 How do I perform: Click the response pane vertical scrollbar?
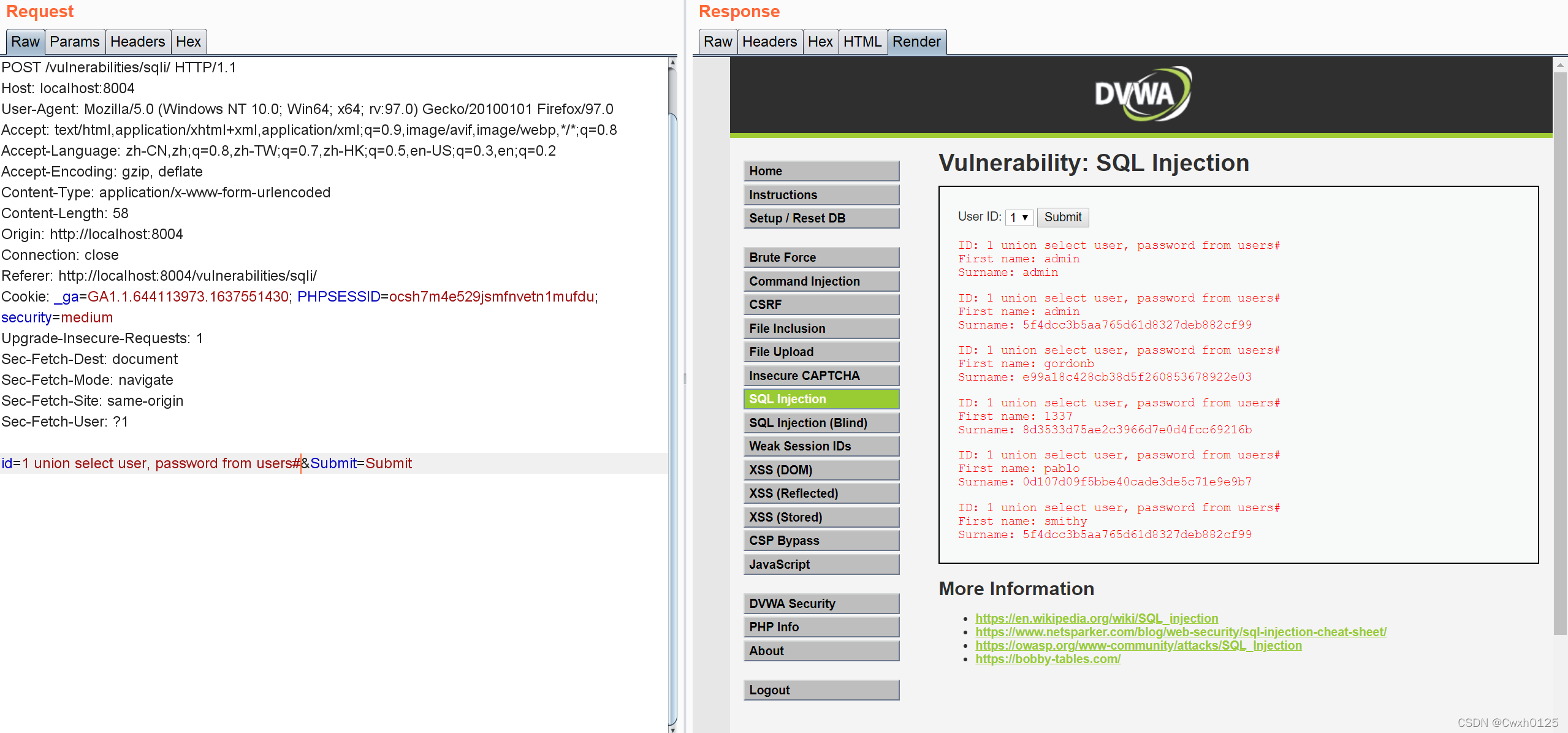tap(1559, 352)
